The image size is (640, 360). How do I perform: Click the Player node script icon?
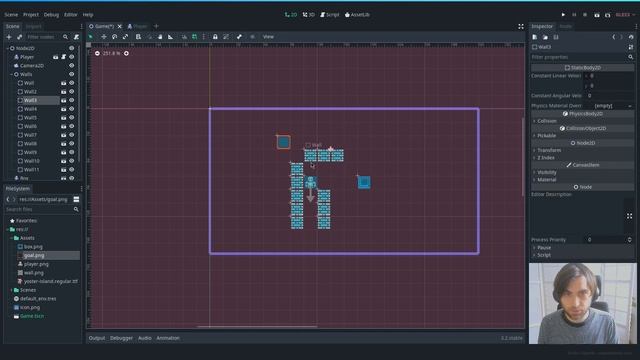coord(64,57)
